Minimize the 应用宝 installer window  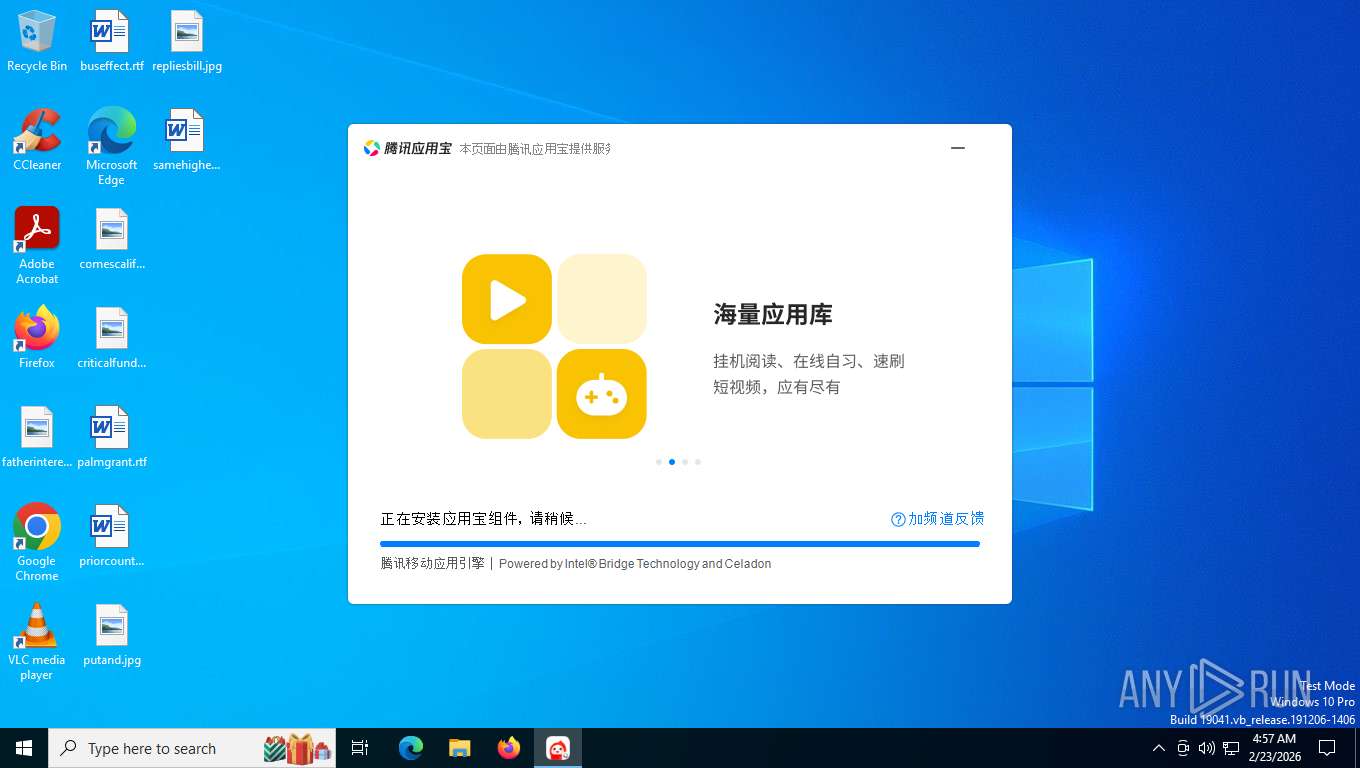(958, 148)
